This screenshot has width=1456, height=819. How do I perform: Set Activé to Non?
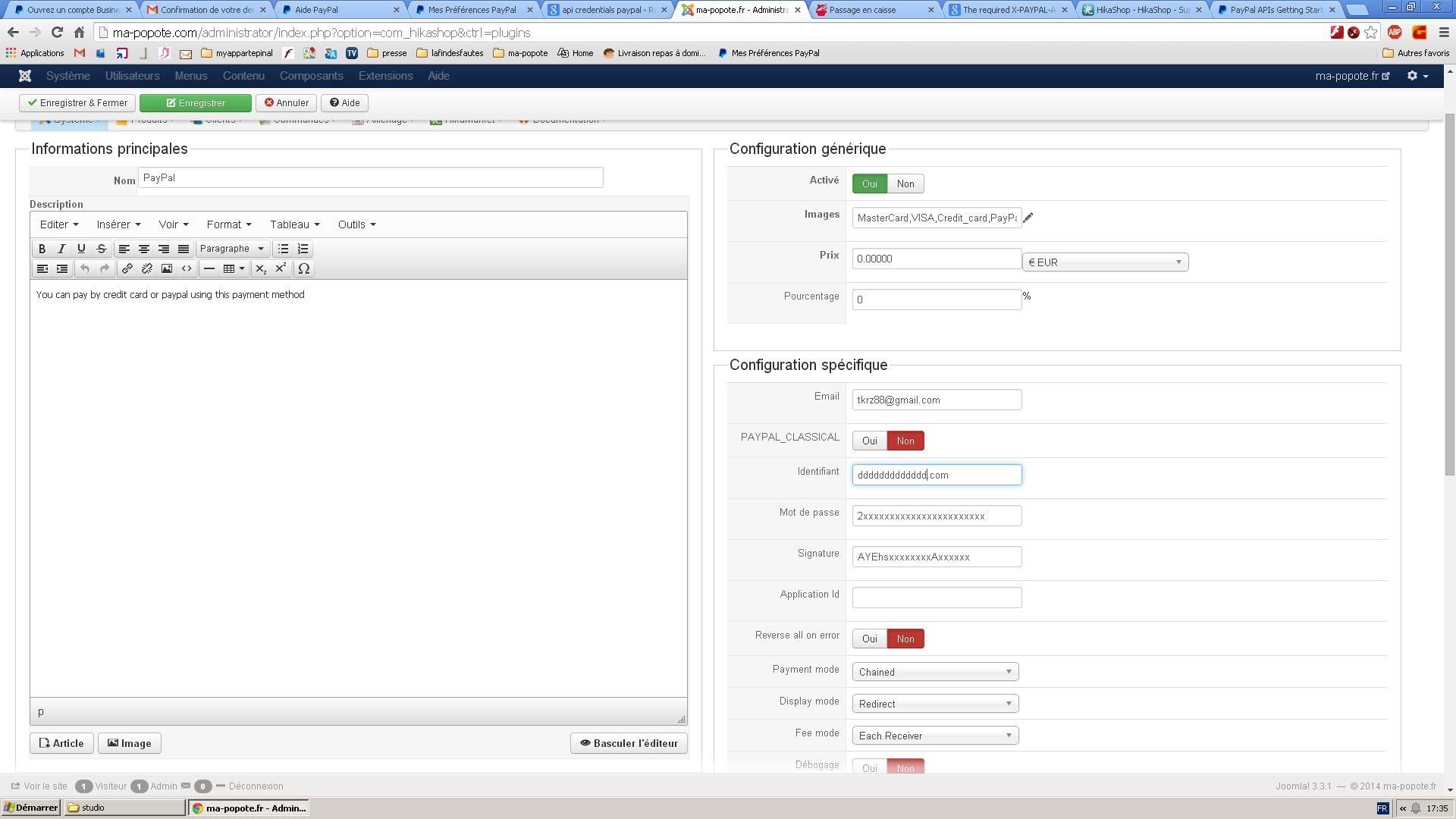[905, 184]
